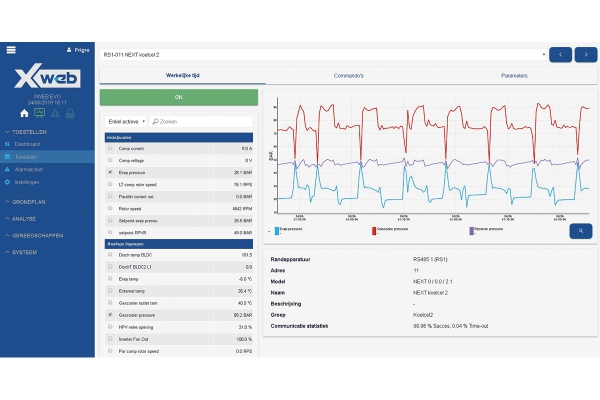
Task: Check the LT comp rotor speed checkbox
Action: click(x=110, y=184)
